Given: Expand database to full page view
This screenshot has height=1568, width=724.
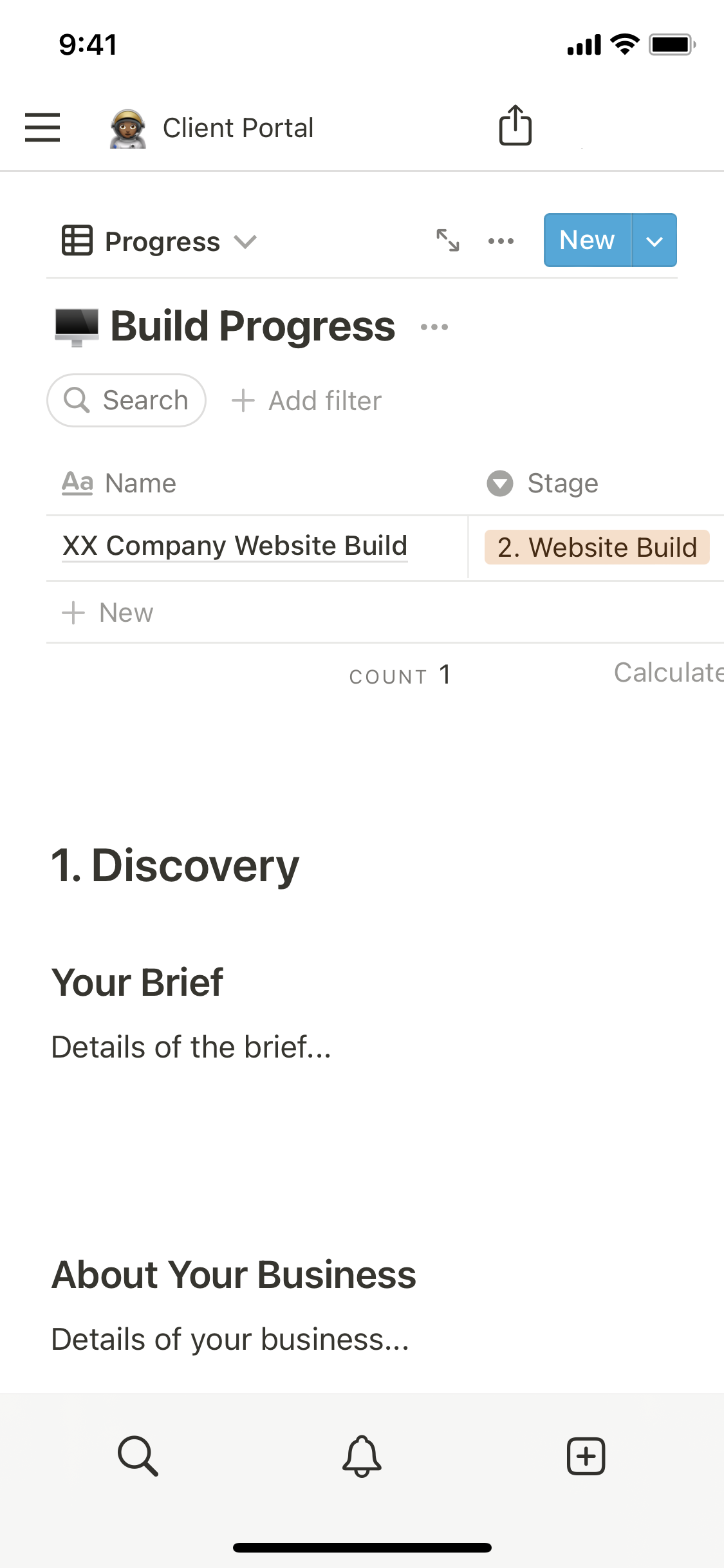Looking at the screenshot, I should [x=447, y=241].
